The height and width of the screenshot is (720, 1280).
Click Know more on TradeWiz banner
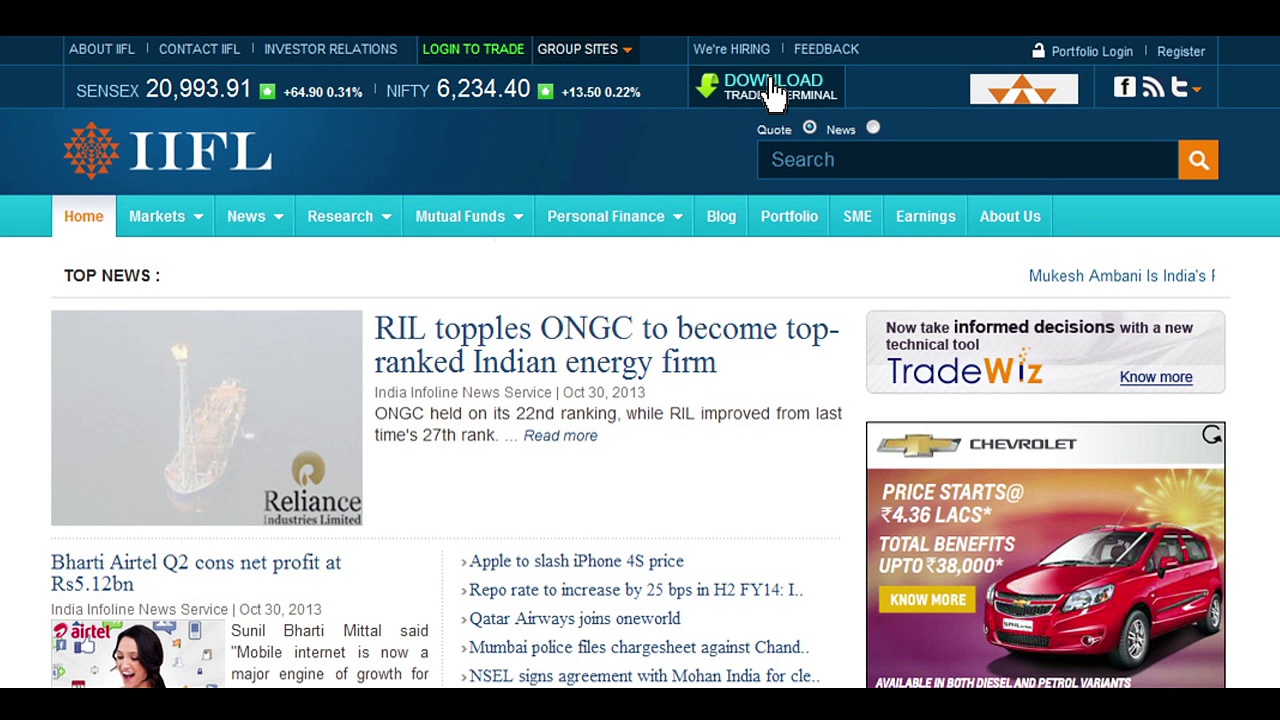pos(1156,377)
